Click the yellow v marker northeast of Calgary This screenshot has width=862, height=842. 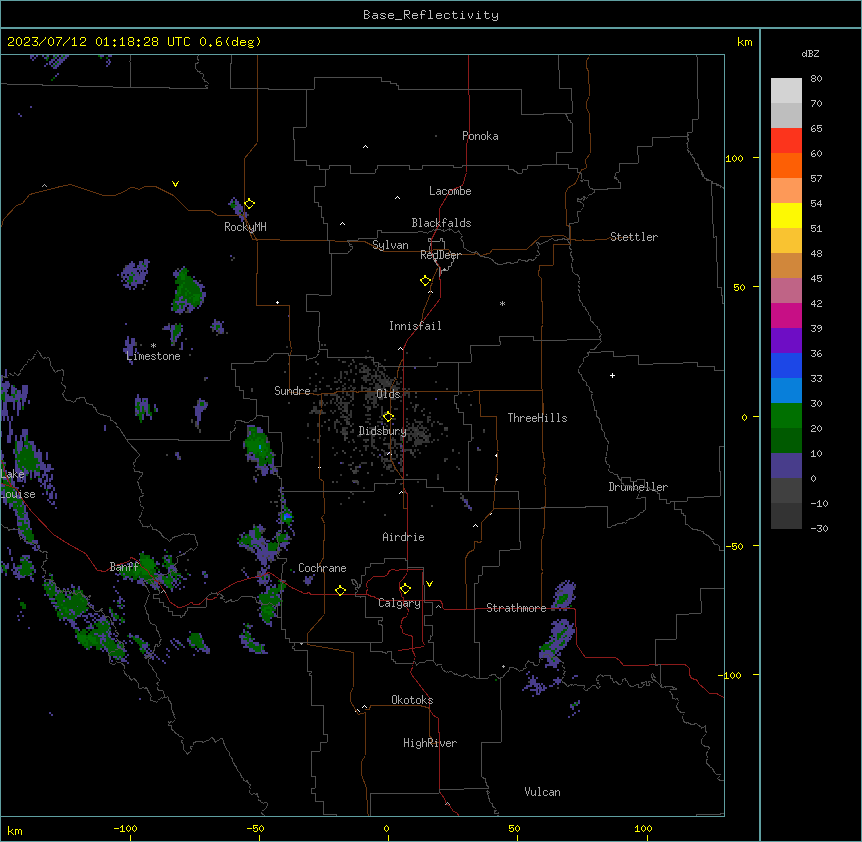[x=429, y=584]
